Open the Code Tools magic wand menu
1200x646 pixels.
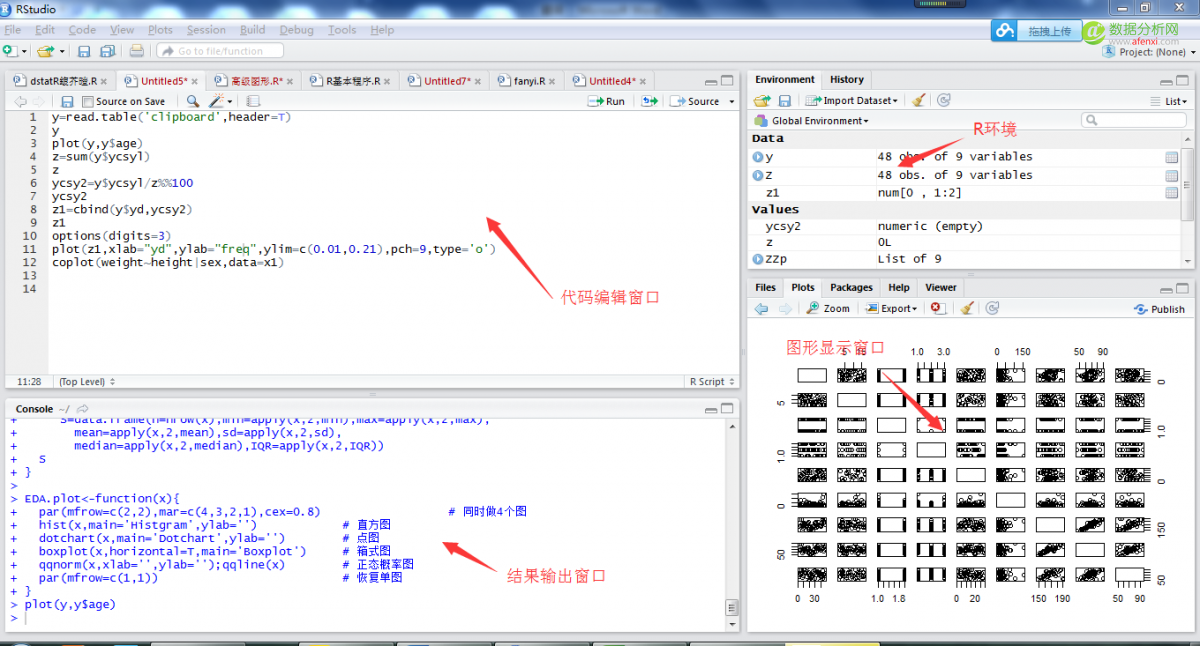pyautogui.click(x=220, y=101)
